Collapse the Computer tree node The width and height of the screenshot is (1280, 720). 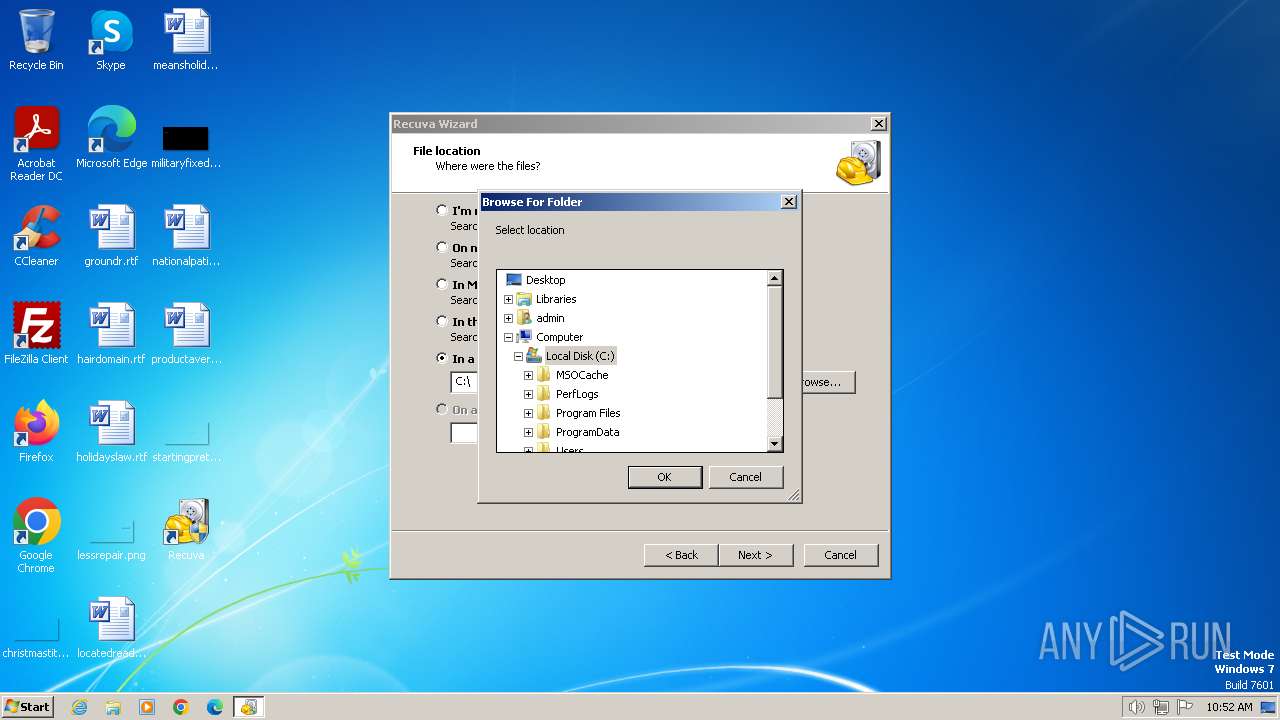(508, 337)
